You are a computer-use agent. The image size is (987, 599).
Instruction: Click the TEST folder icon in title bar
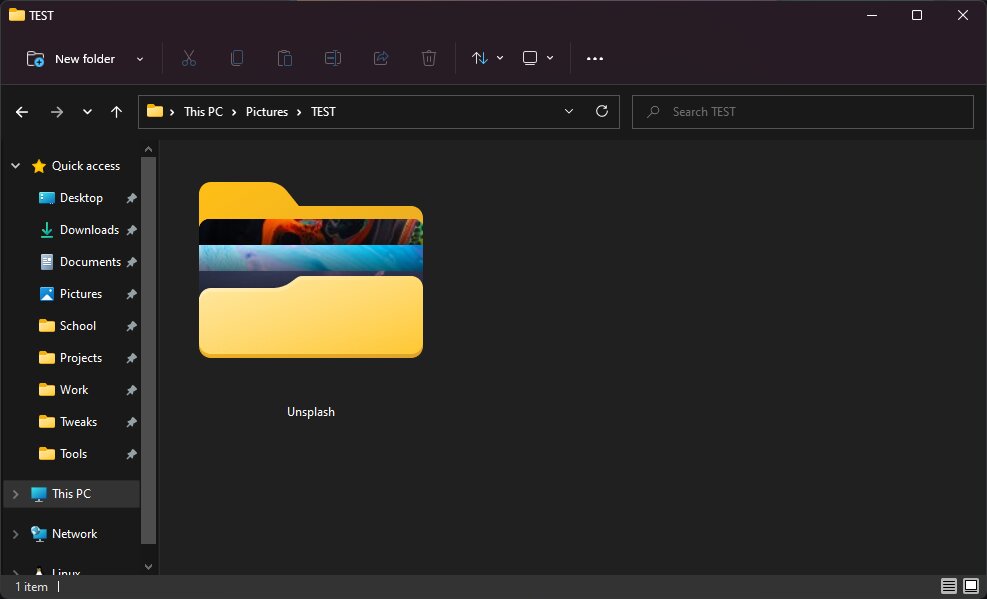pos(17,15)
